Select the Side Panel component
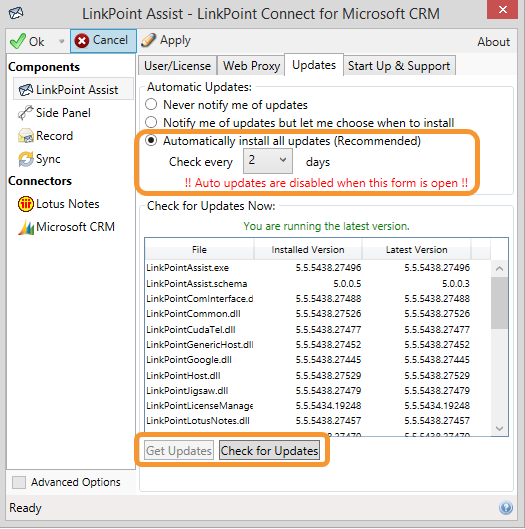The width and height of the screenshot is (525, 529). point(63,113)
